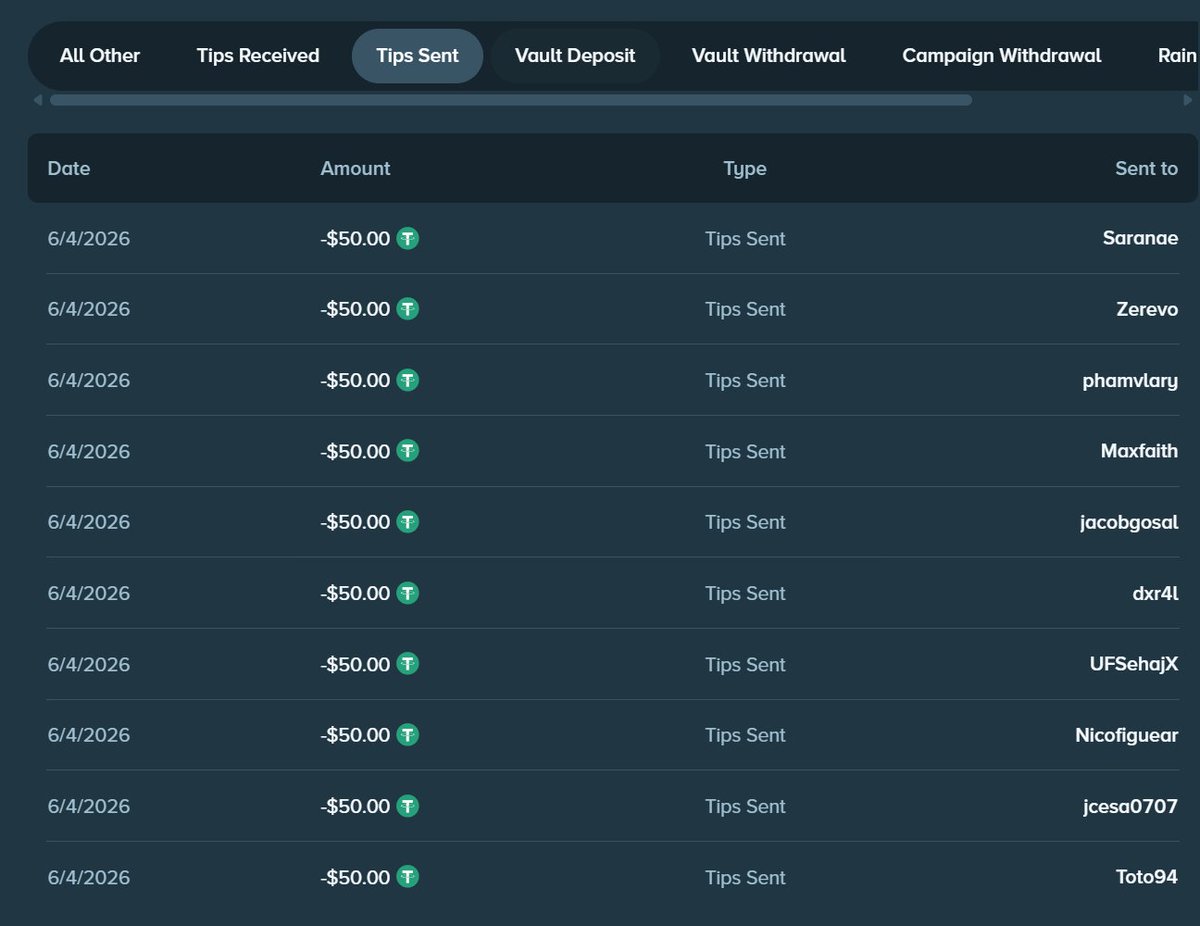
Task: Click the -$50.00 amount in Toto94 row
Action: coord(355,877)
